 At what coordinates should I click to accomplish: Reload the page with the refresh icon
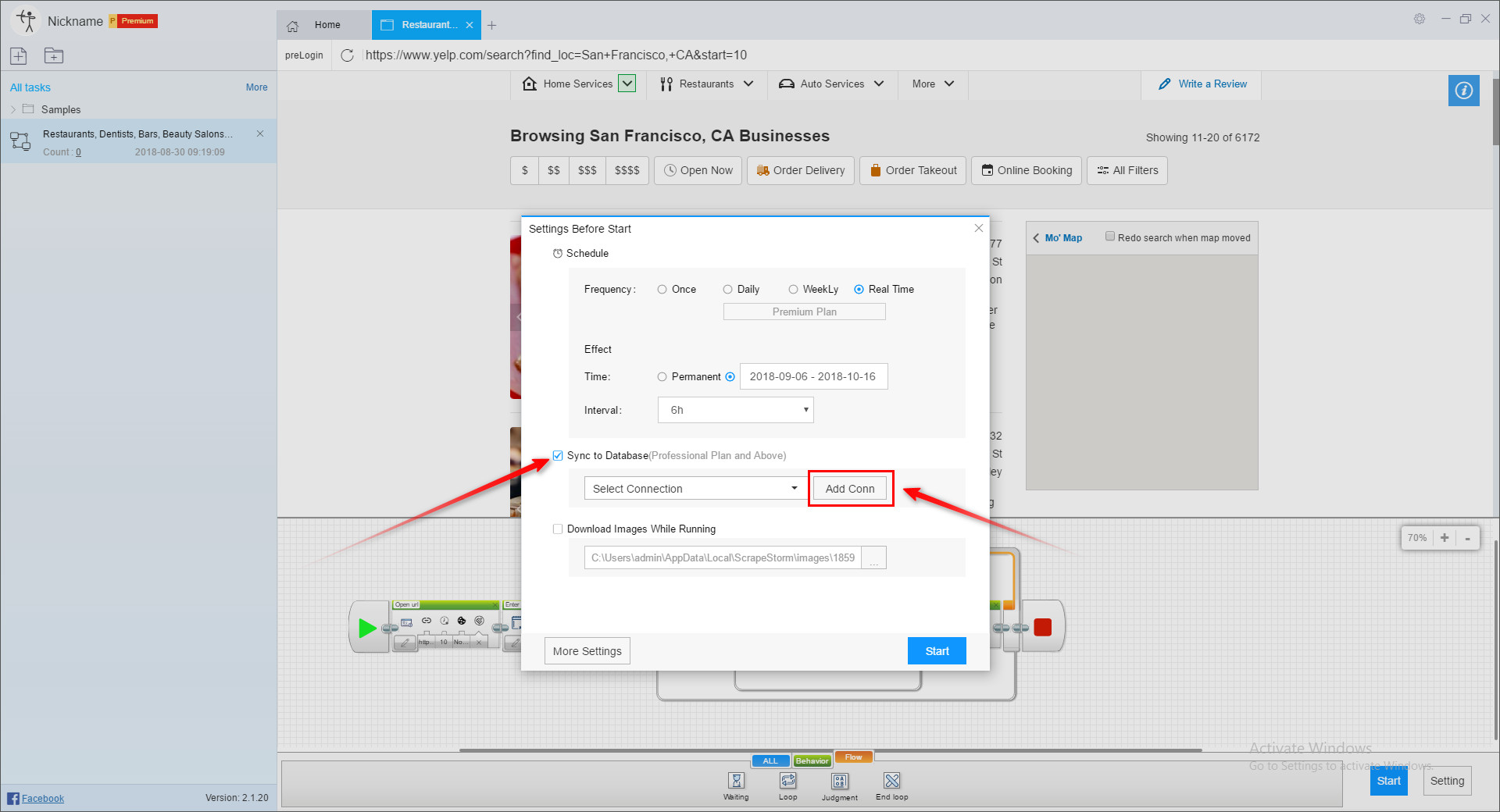pyautogui.click(x=348, y=55)
